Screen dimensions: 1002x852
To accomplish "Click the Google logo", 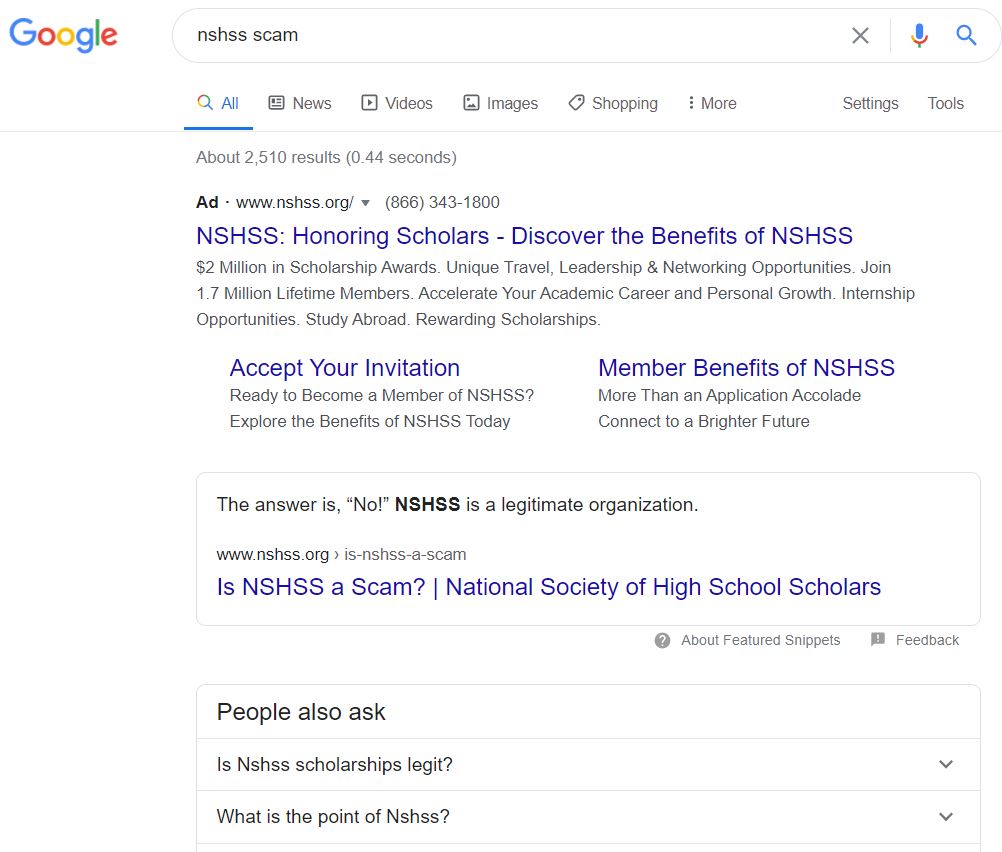I will tap(63, 35).
